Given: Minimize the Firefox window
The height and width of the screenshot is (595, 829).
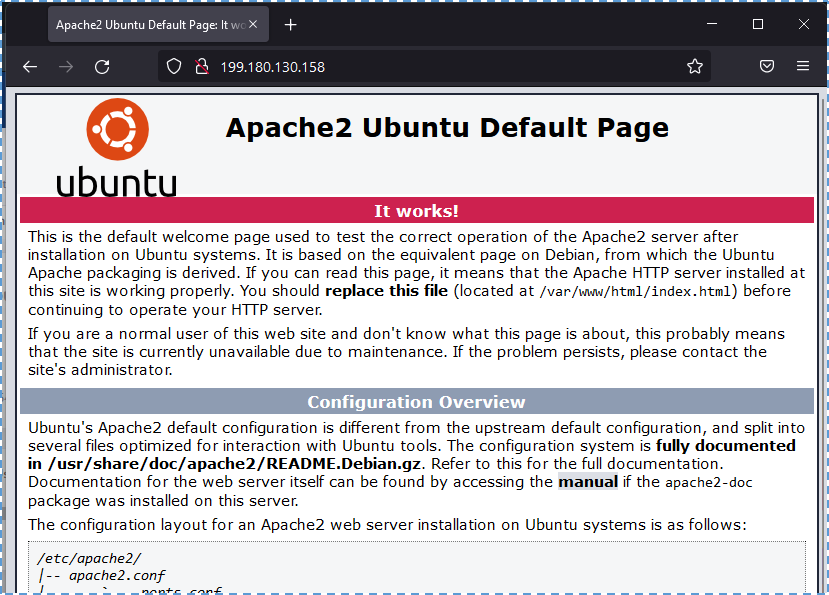Looking at the screenshot, I should (x=712, y=24).
